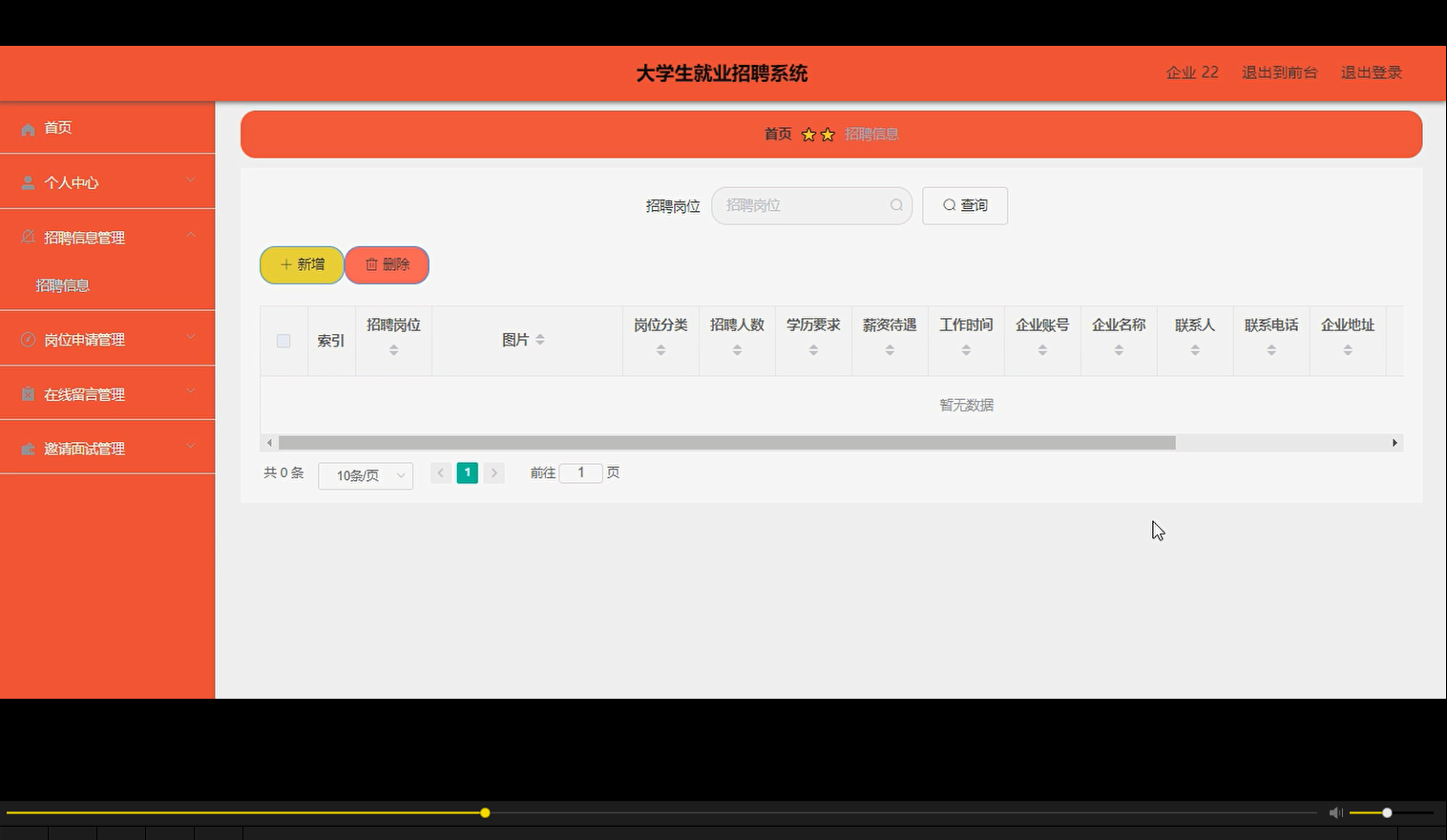Go to next page arrow in pagination
This screenshot has height=840, width=1447.
(x=493, y=472)
